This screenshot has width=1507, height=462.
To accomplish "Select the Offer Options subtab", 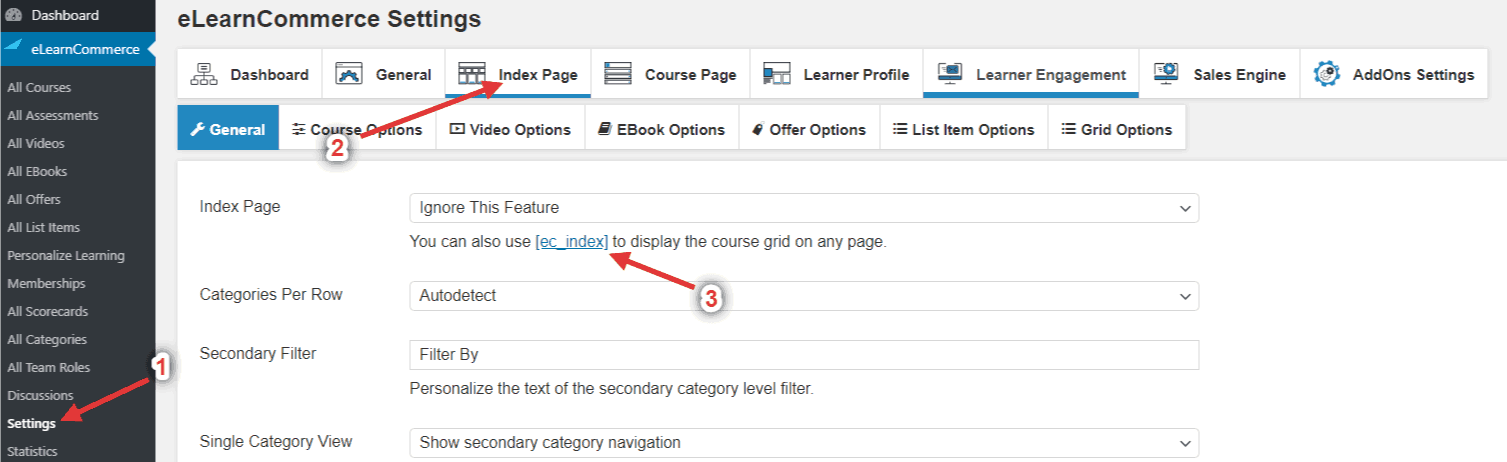I will 809,129.
